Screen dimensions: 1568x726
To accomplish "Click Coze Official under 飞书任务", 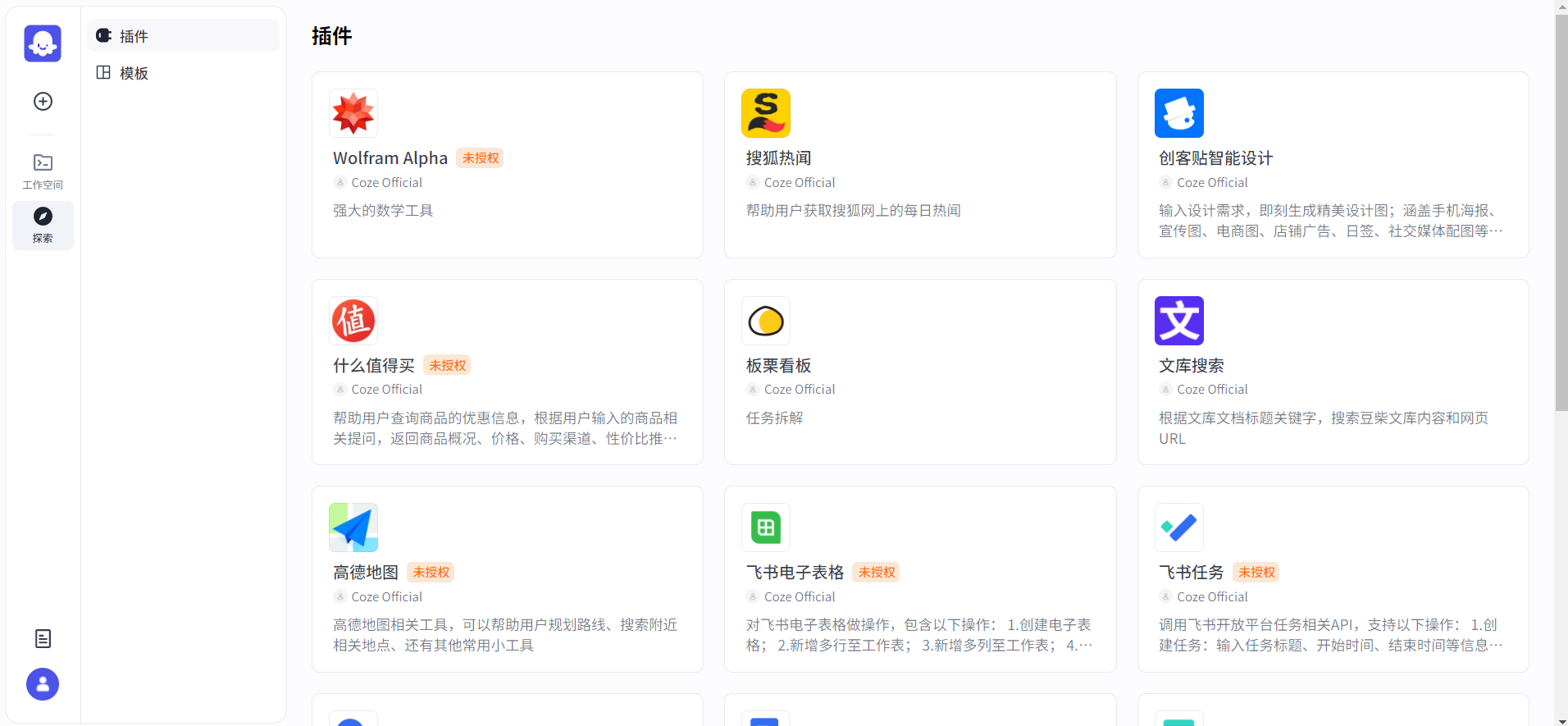I will tap(1212, 596).
